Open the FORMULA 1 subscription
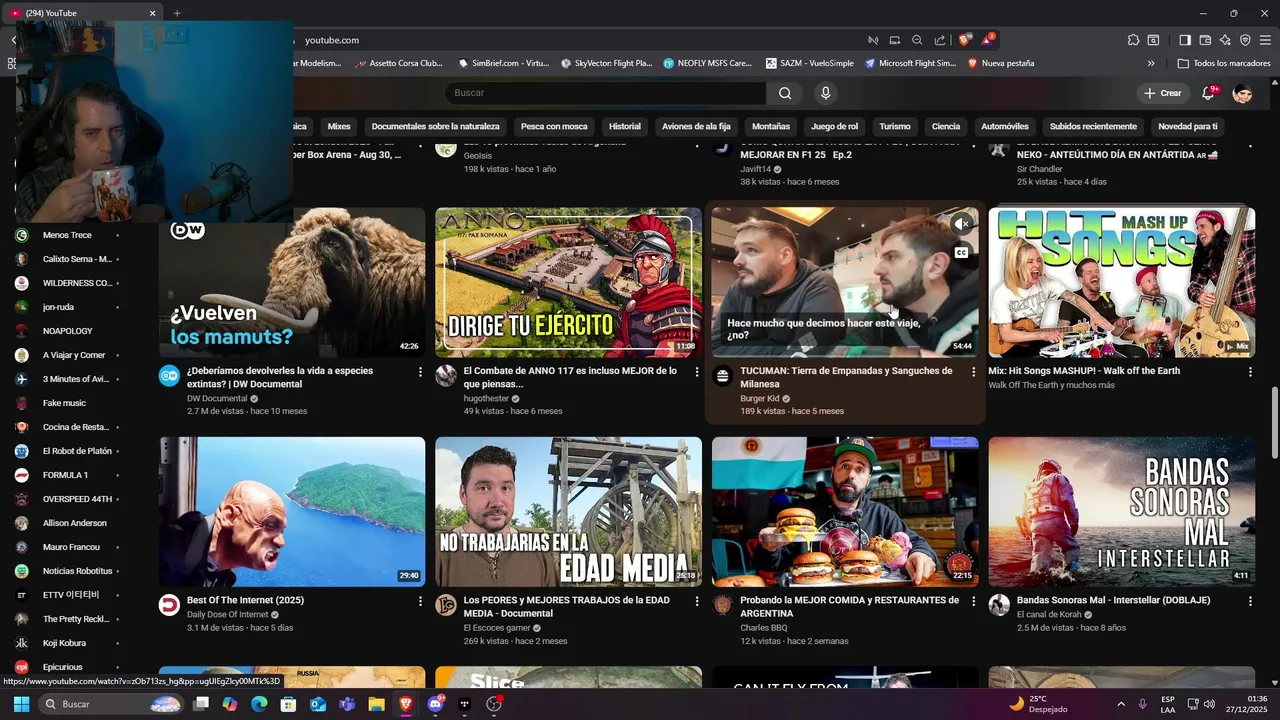 coord(66,475)
